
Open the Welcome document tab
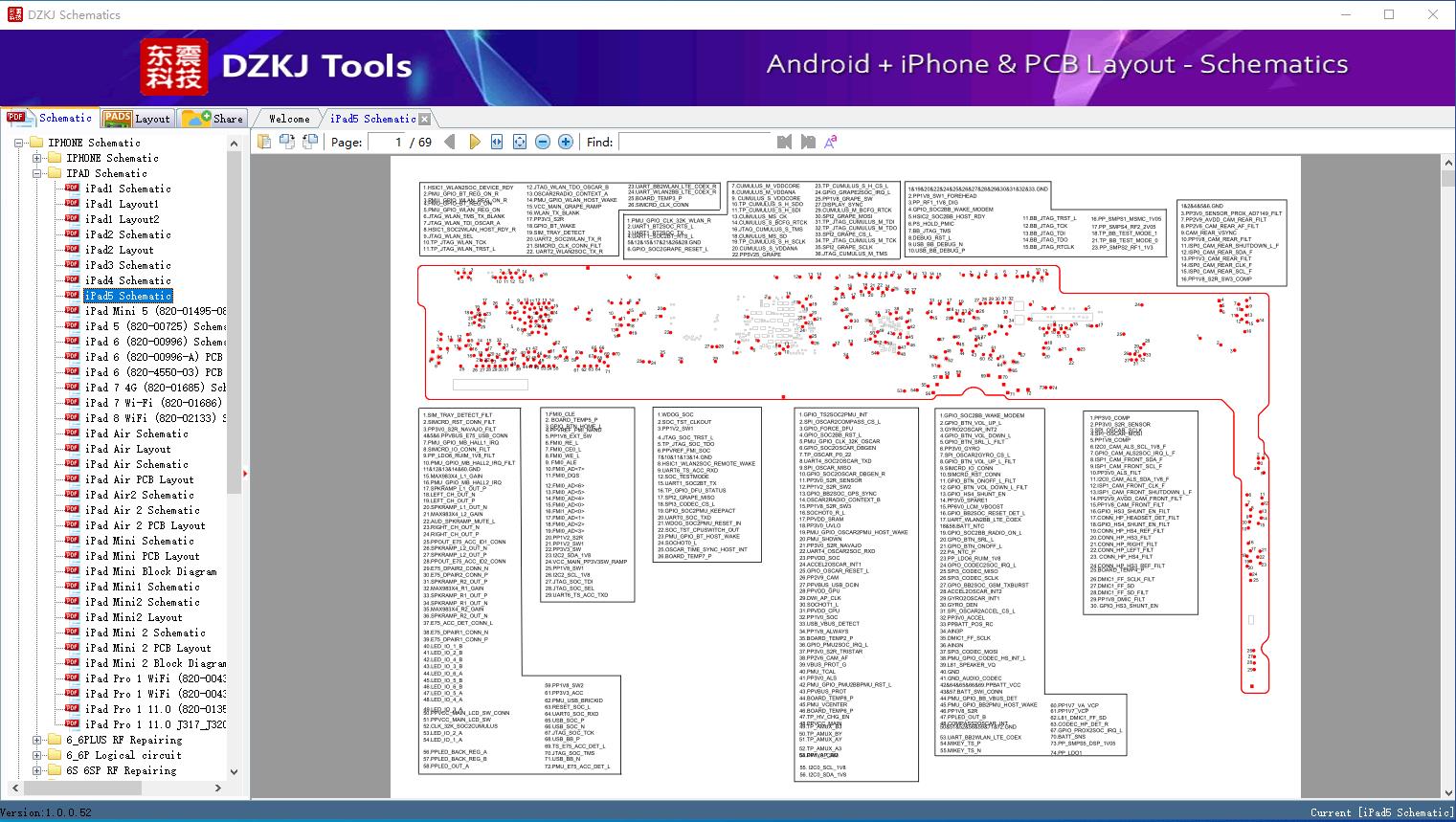click(x=289, y=119)
